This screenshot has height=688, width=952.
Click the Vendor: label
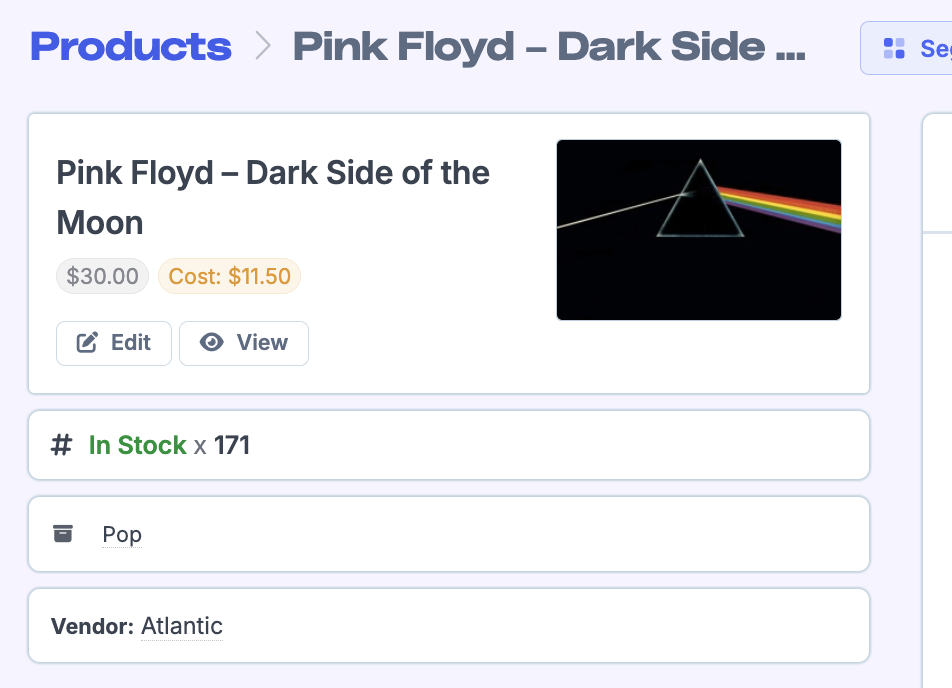pos(92,627)
